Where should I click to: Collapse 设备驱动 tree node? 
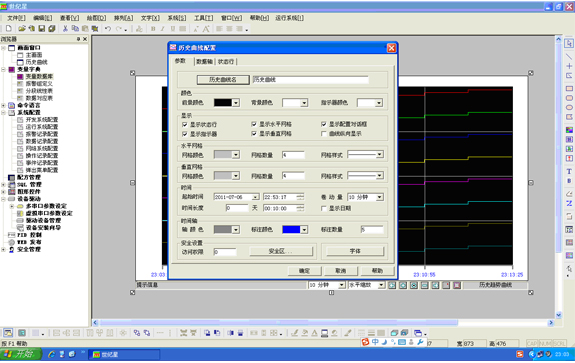(3, 199)
